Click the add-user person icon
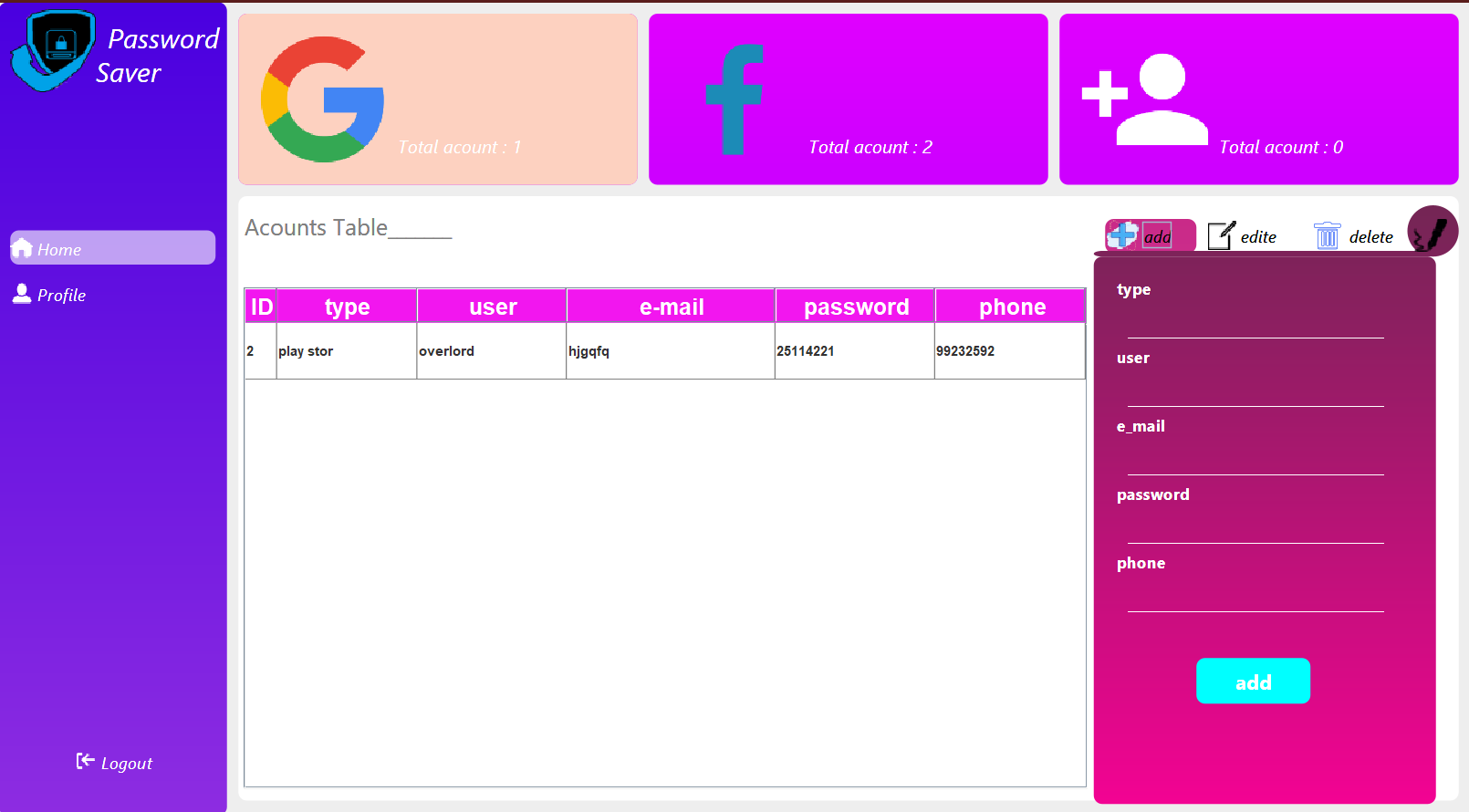The image size is (1469, 812). coord(1144,99)
